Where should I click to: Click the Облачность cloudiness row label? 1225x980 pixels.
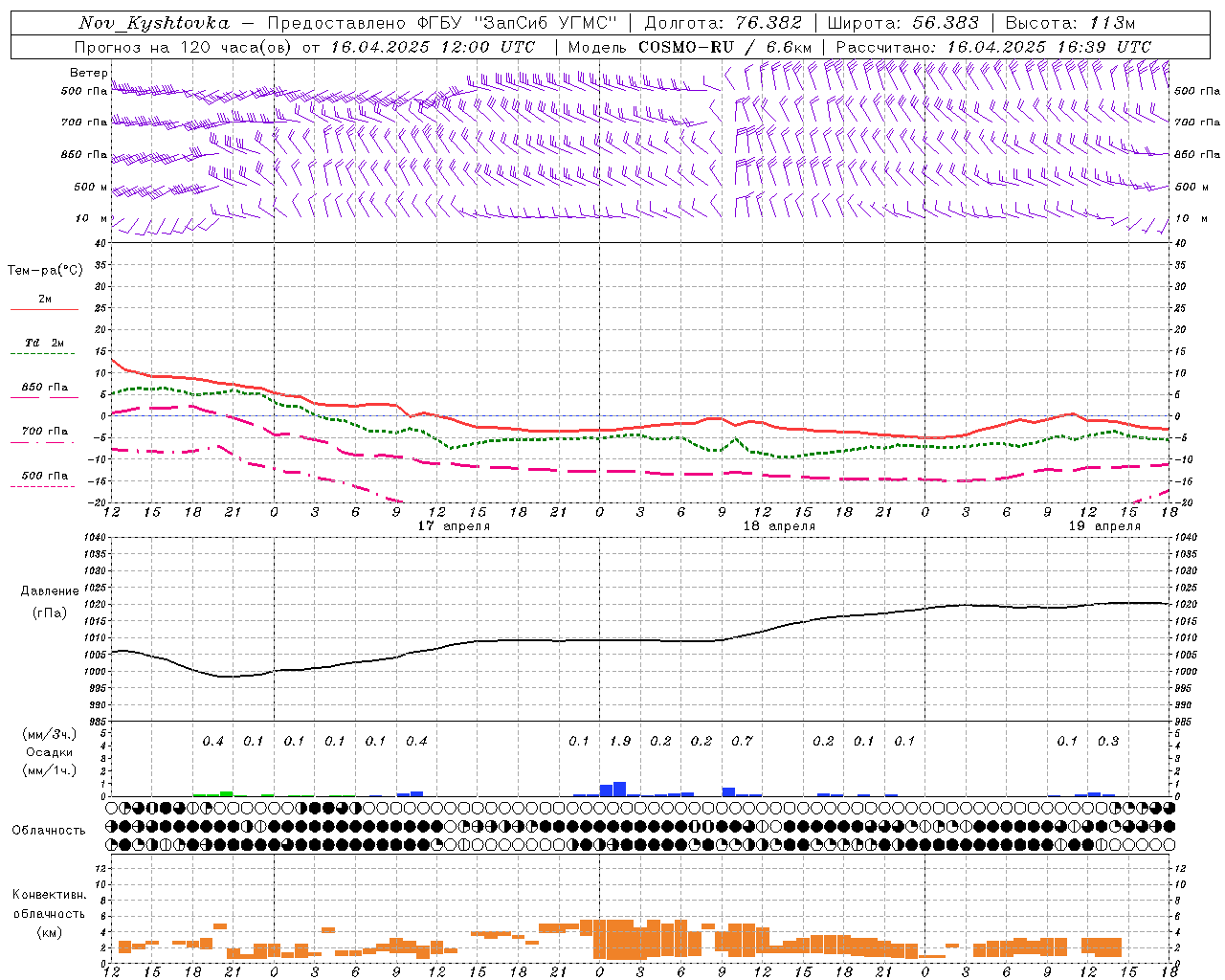click(48, 830)
